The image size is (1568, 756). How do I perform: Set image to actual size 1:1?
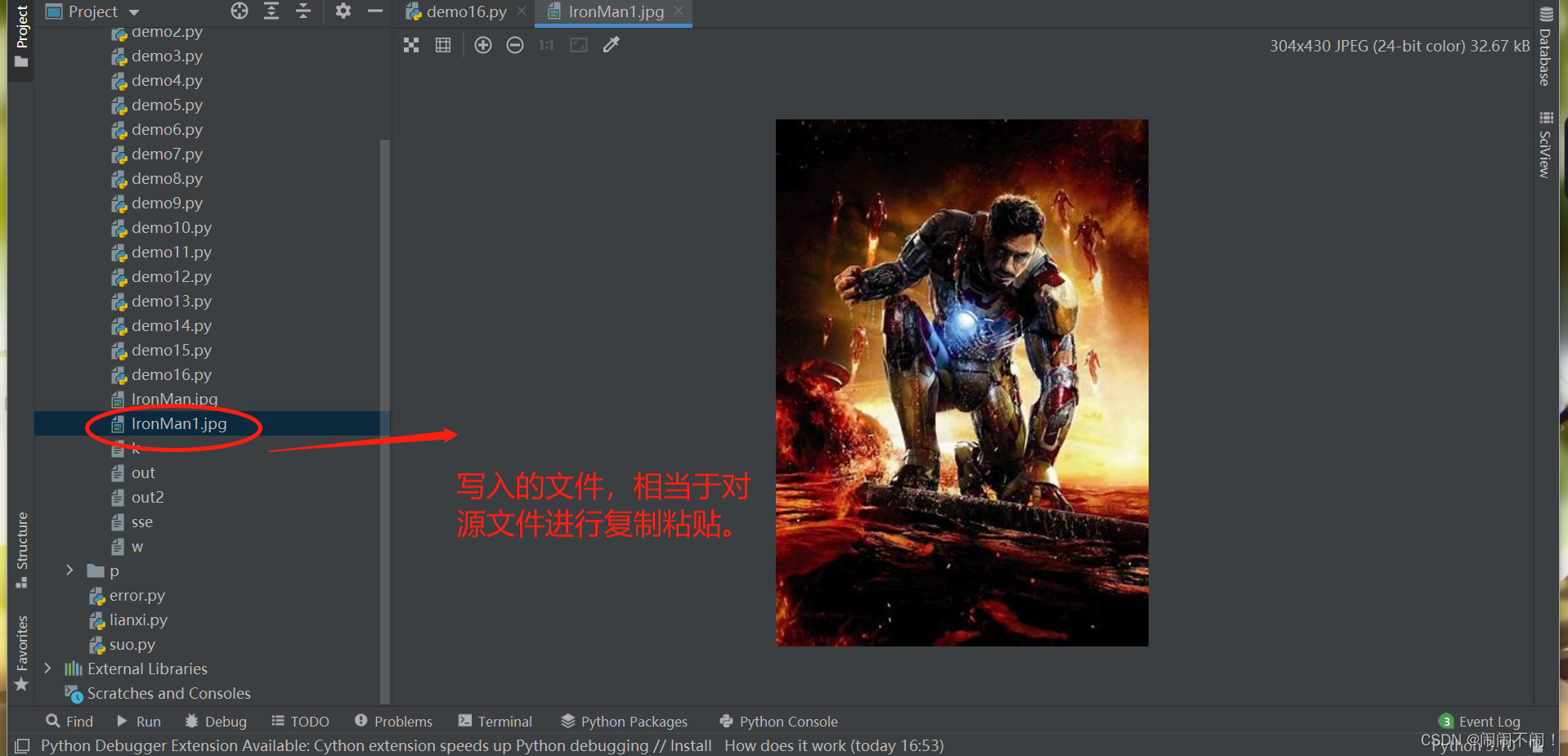point(546,46)
